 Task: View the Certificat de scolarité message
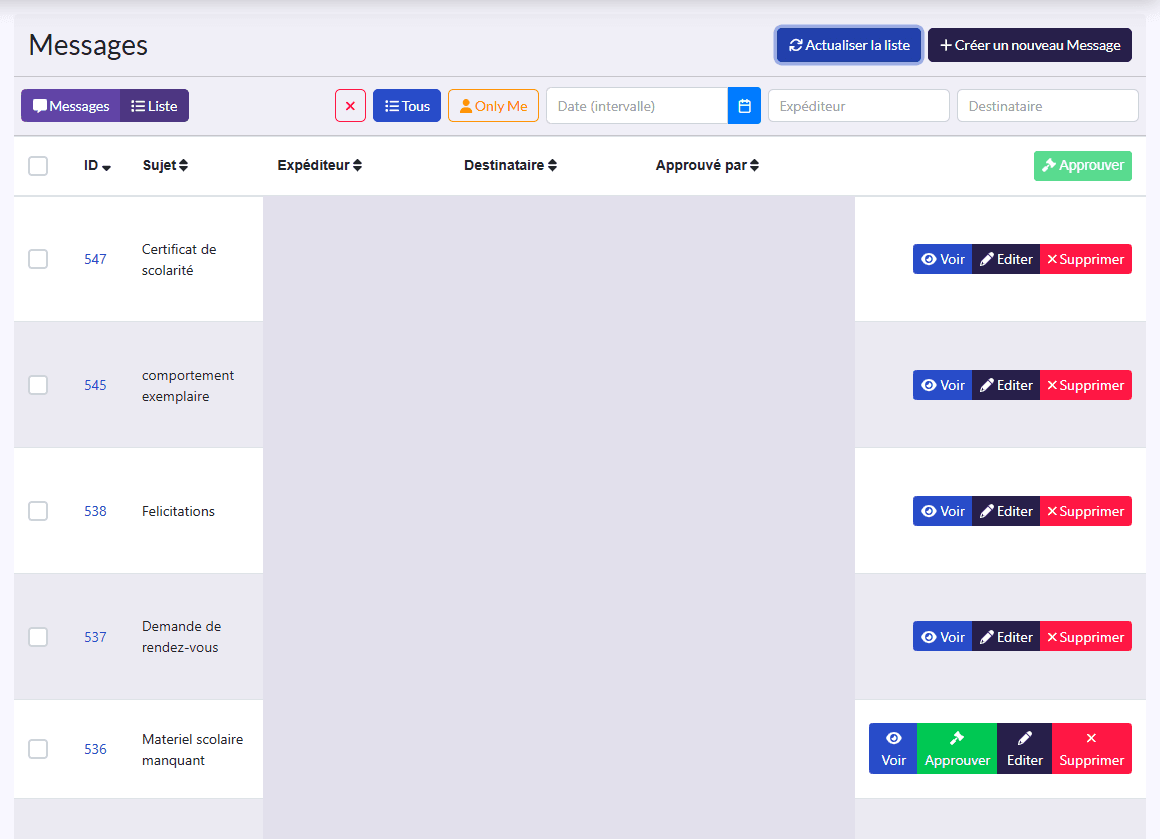pyautogui.click(x=942, y=259)
